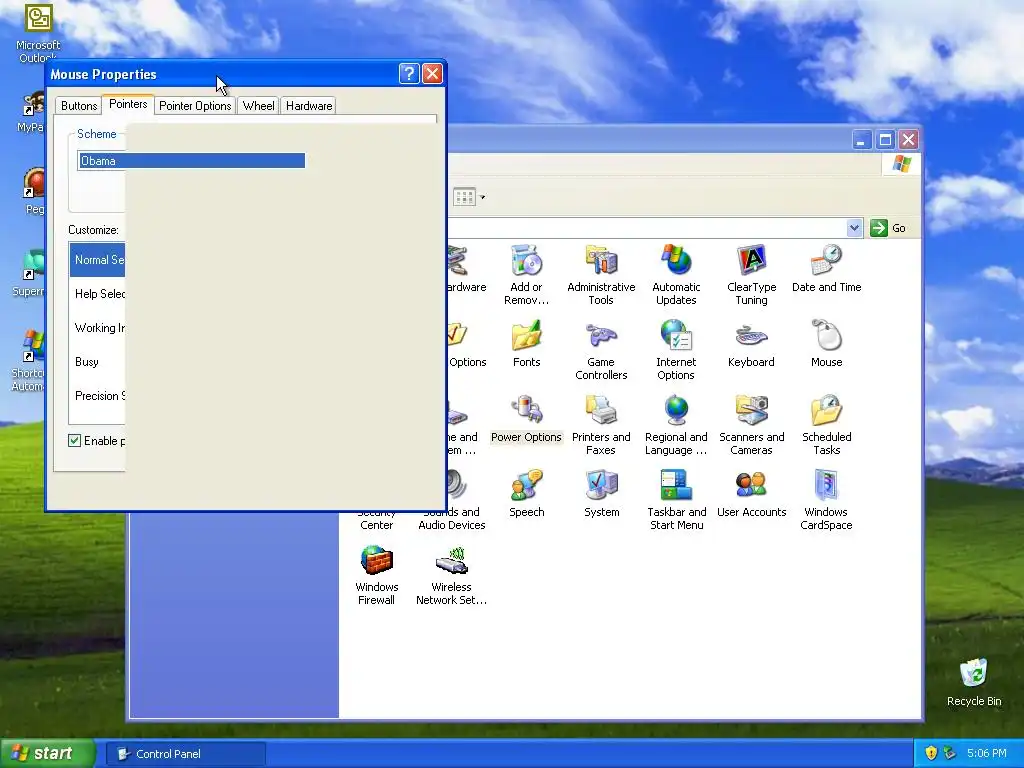Screen dimensions: 1024x768
Task: Open Internet Options applet
Action: (x=676, y=350)
